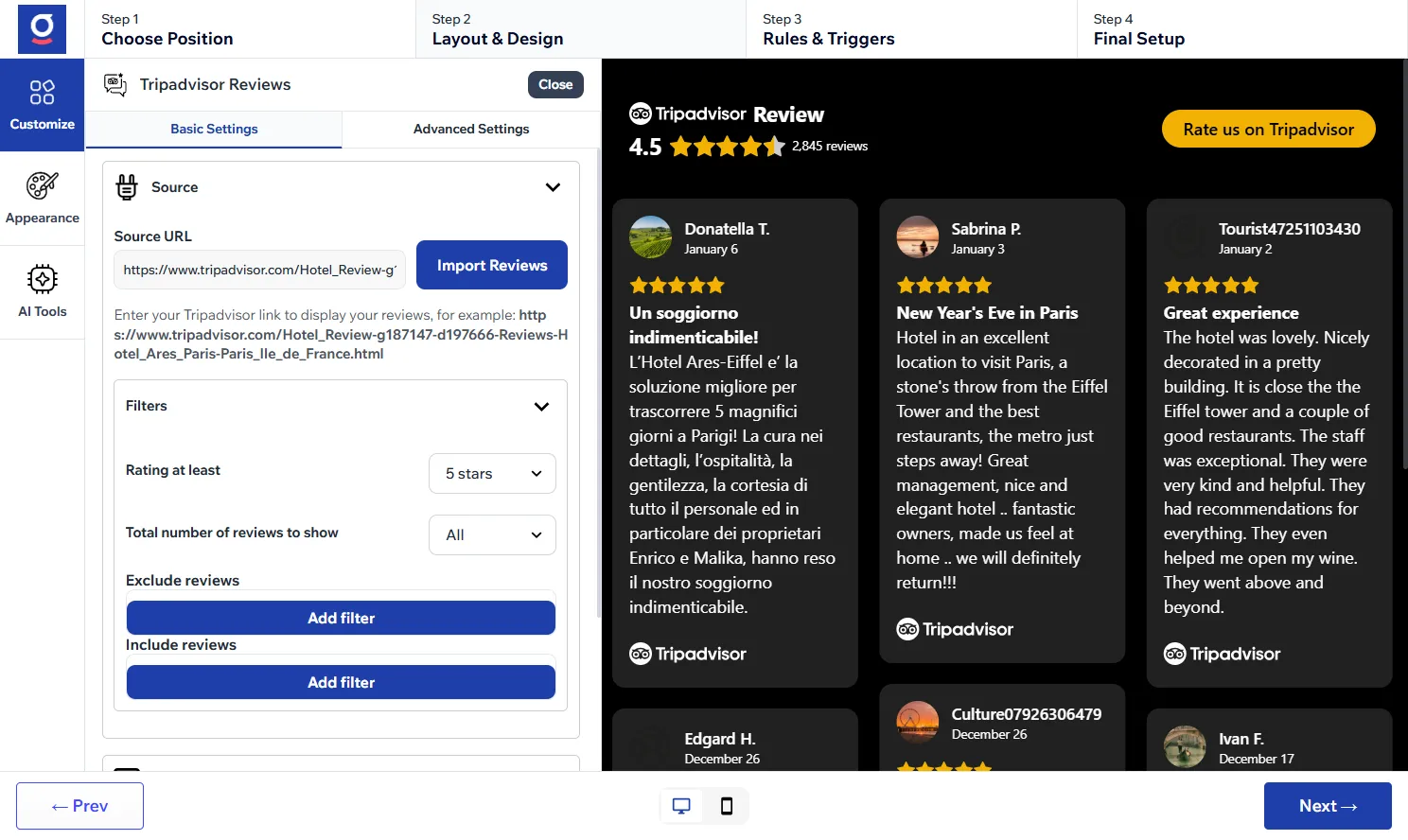Click Tripadvisor logo on Donatella's review card
This screenshot has width=1408, height=840.
(688, 654)
